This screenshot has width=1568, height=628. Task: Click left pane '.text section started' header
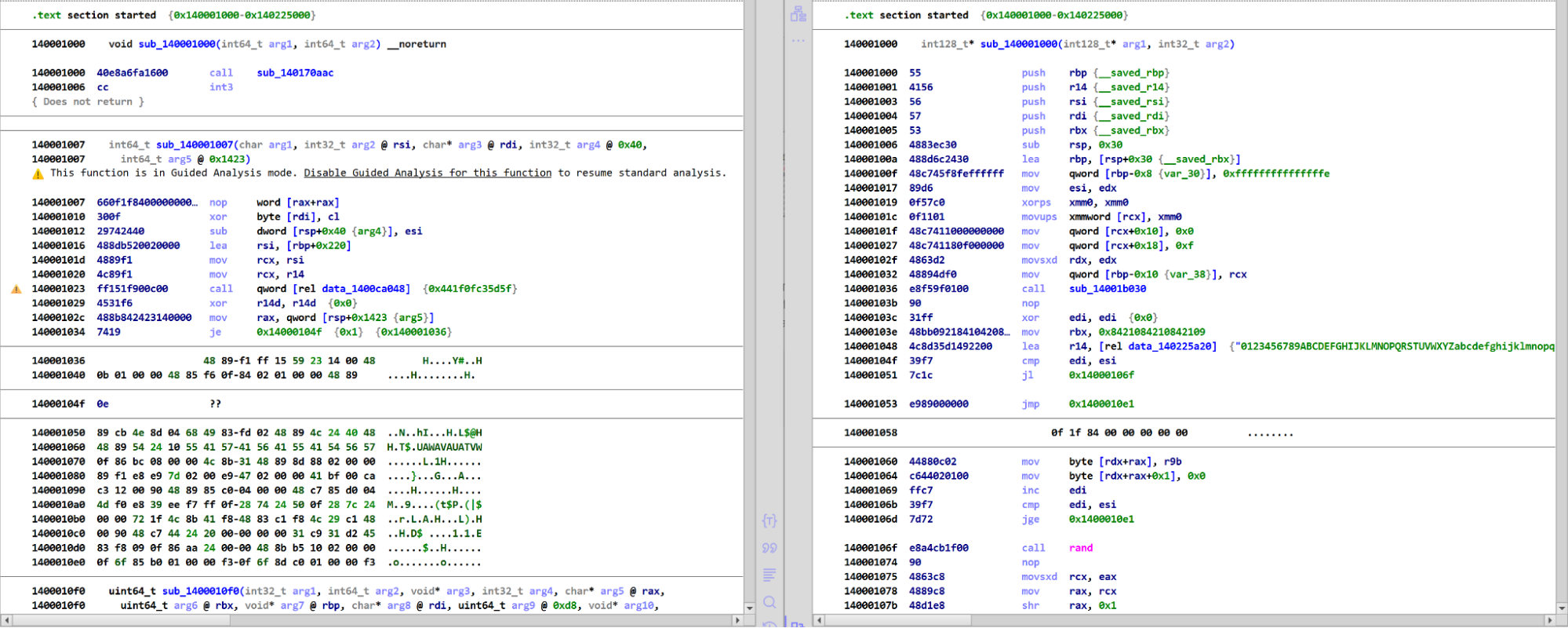tap(93, 15)
